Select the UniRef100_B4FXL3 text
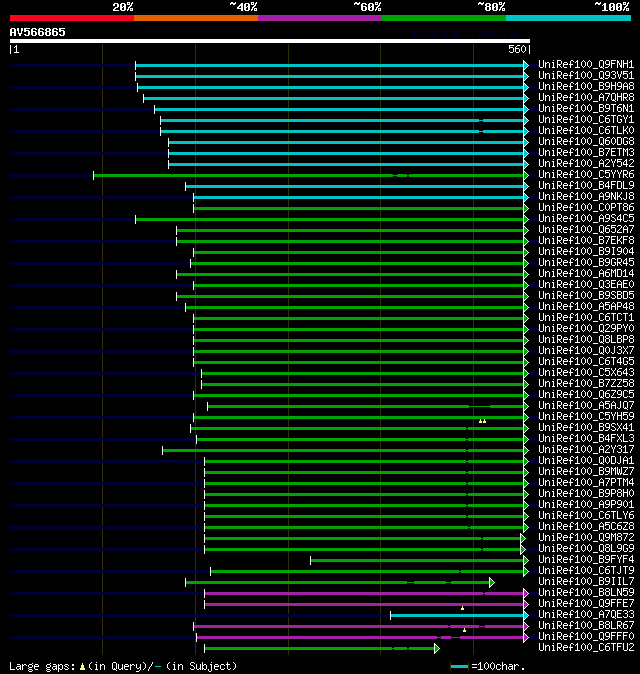The width and height of the screenshot is (640, 674). click(x=586, y=439)
